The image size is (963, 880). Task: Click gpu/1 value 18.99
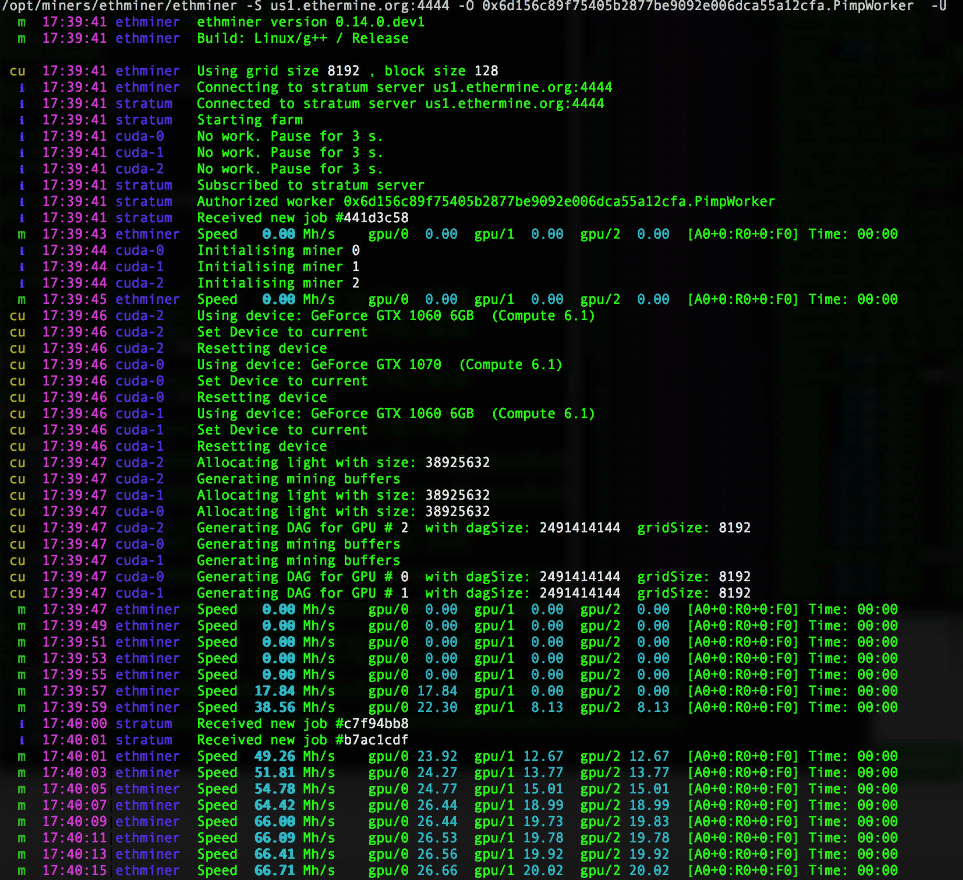(544, 805)
